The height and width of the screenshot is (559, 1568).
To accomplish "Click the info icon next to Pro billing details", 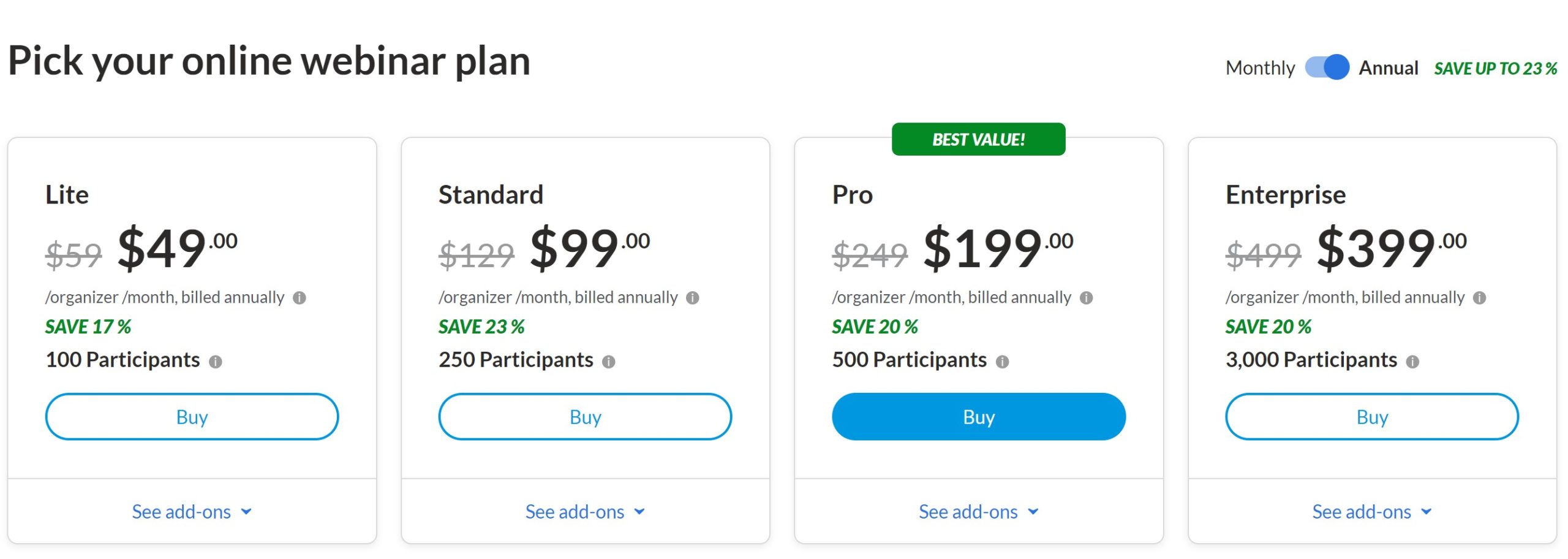I will point(1085,298).
